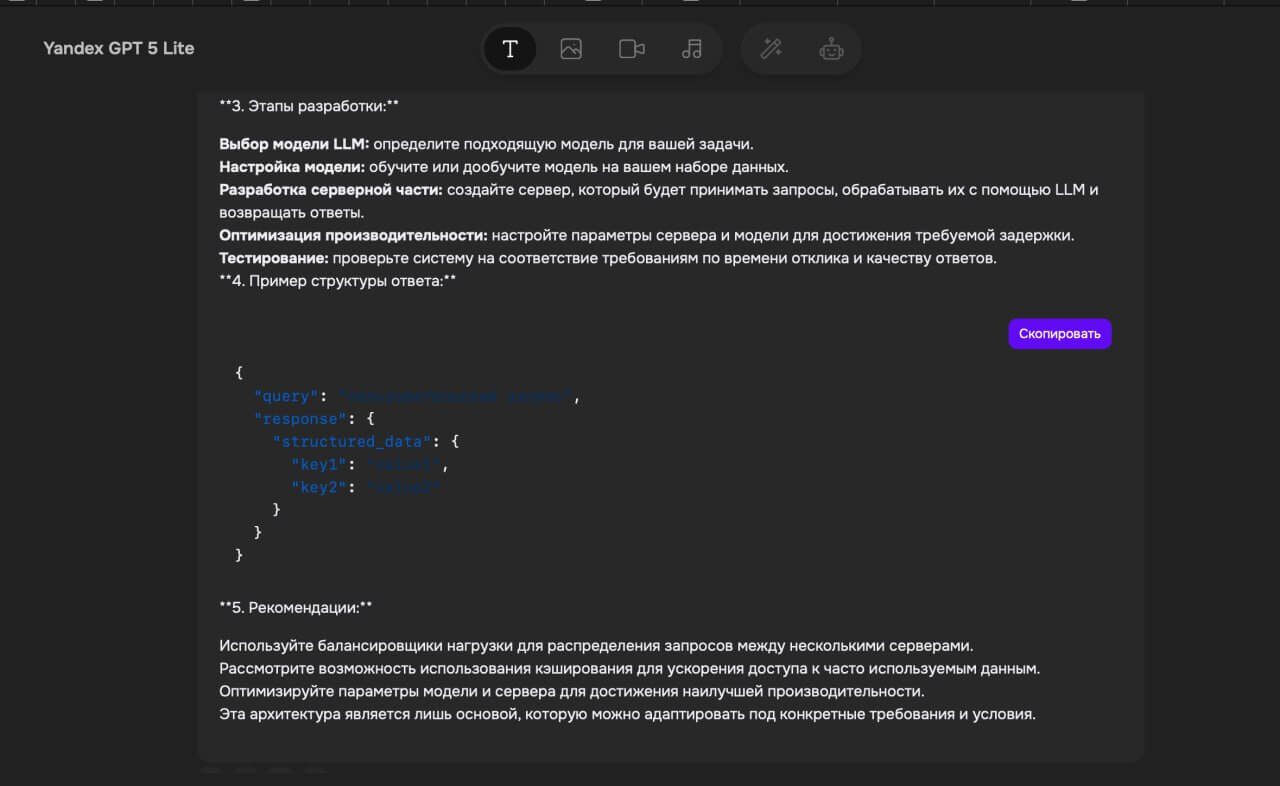The width and height of the screenshot is (1280, 786).
Task: Click bold text "Выбор модели LLM:"
Action: (x=294, y=144)
